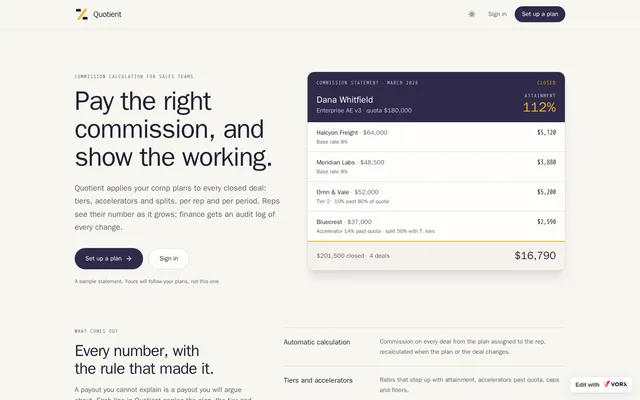Click the arrow icon in Set up a plan

[129, 258]
